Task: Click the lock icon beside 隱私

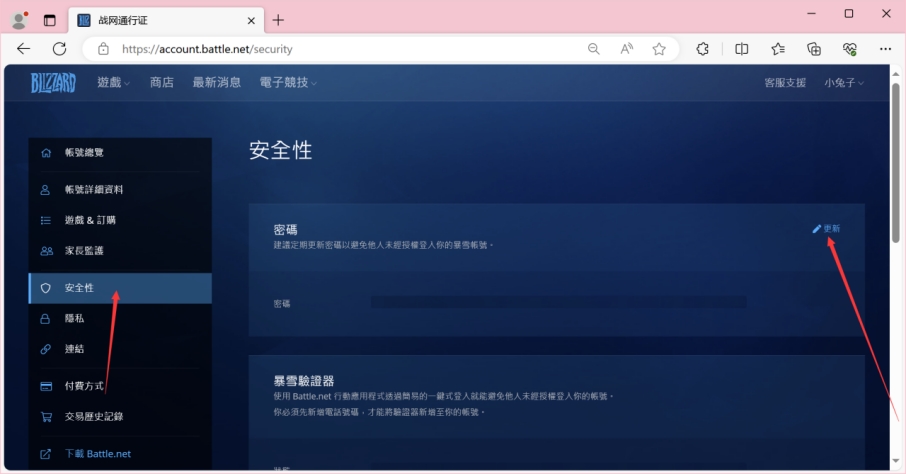Action: point(46,319)
